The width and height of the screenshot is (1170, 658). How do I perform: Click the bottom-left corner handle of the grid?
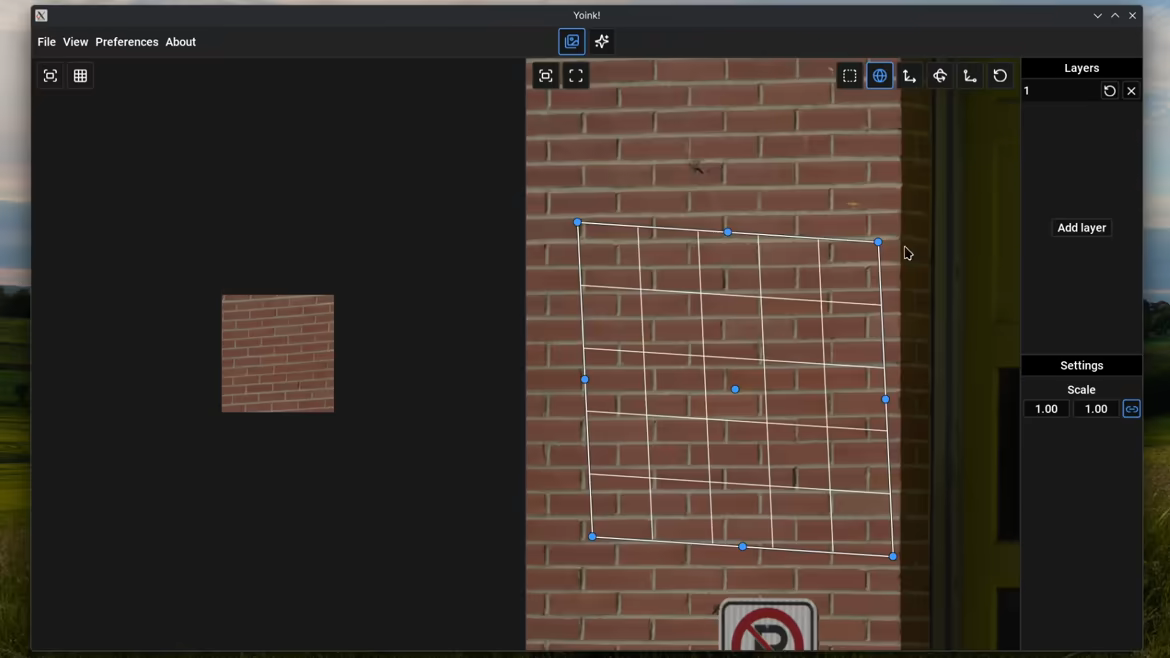[592, 536]
